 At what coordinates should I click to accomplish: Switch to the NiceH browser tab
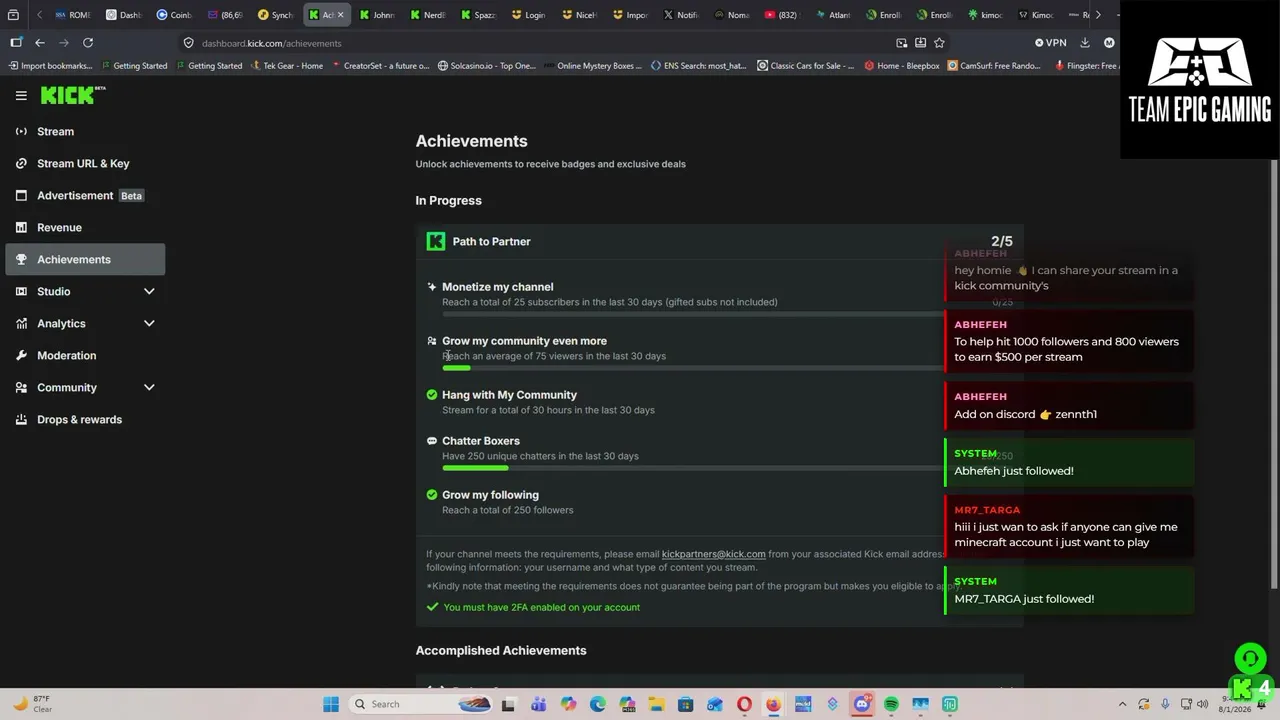[x=579, y=15]
